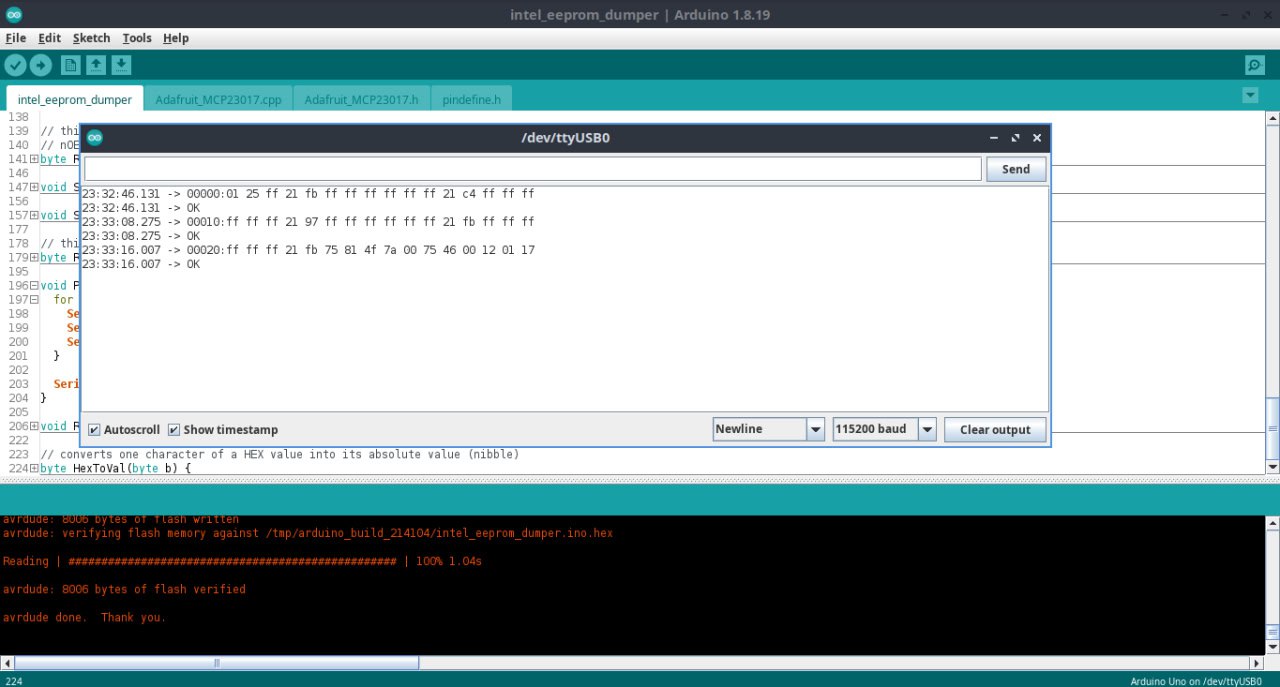1280x687 pixels.
Task: Open the Sketch menu
Action: click(91, 38)
